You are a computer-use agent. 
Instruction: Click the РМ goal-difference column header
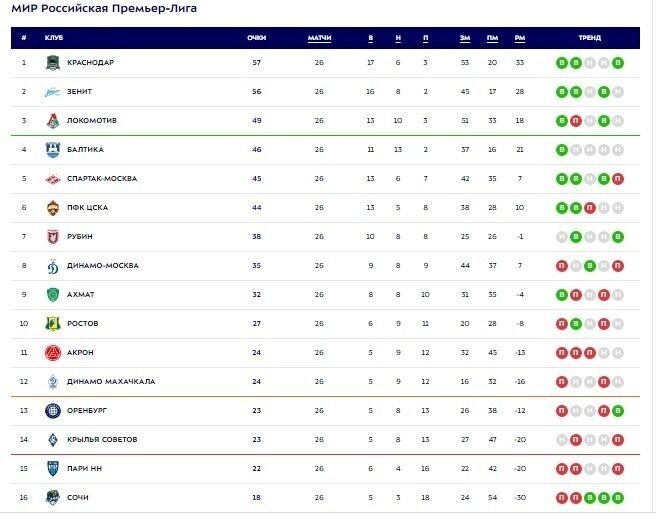click(520, 38)
